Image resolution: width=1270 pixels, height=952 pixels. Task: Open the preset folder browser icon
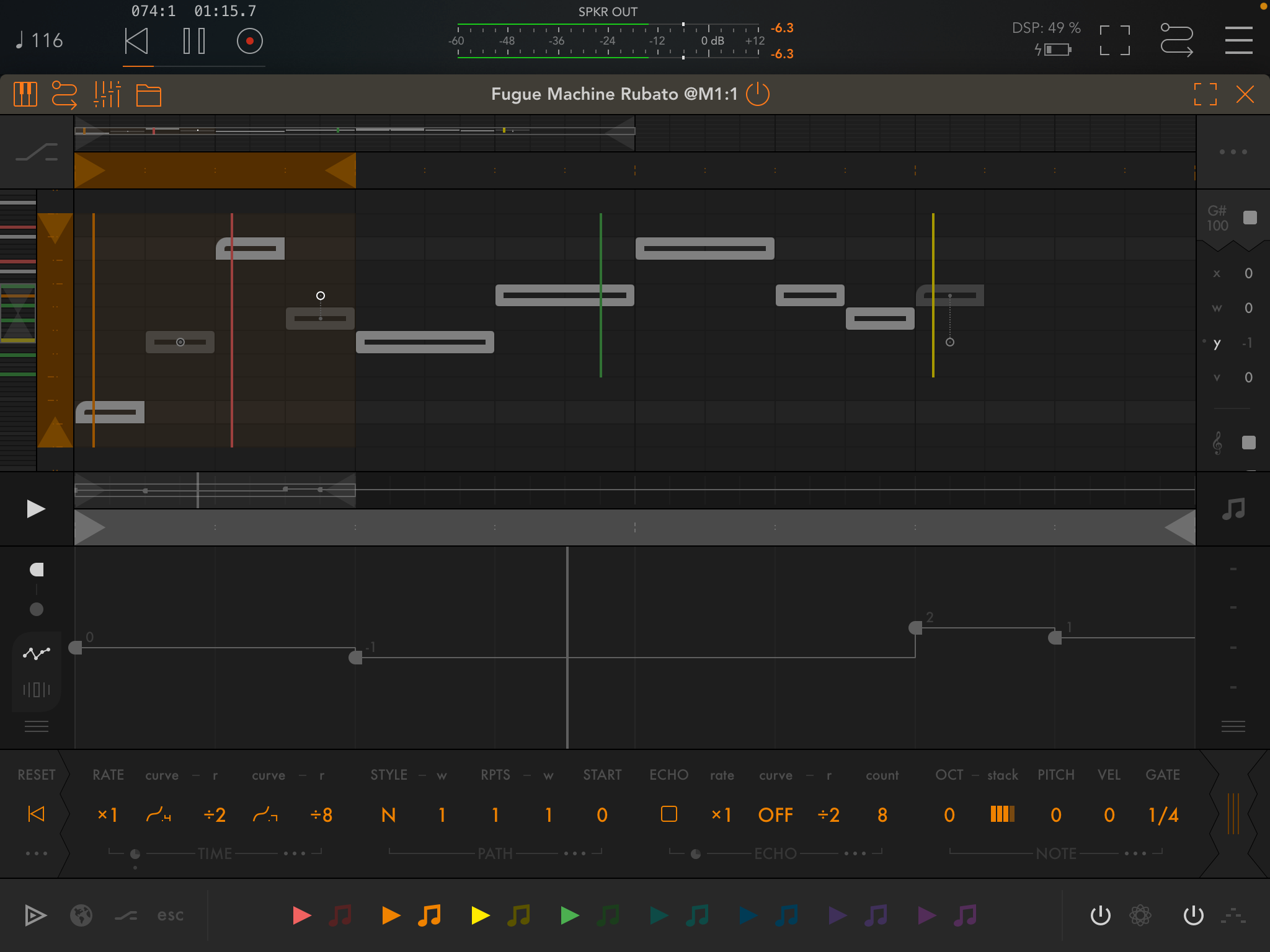click(x=148, y=95)
